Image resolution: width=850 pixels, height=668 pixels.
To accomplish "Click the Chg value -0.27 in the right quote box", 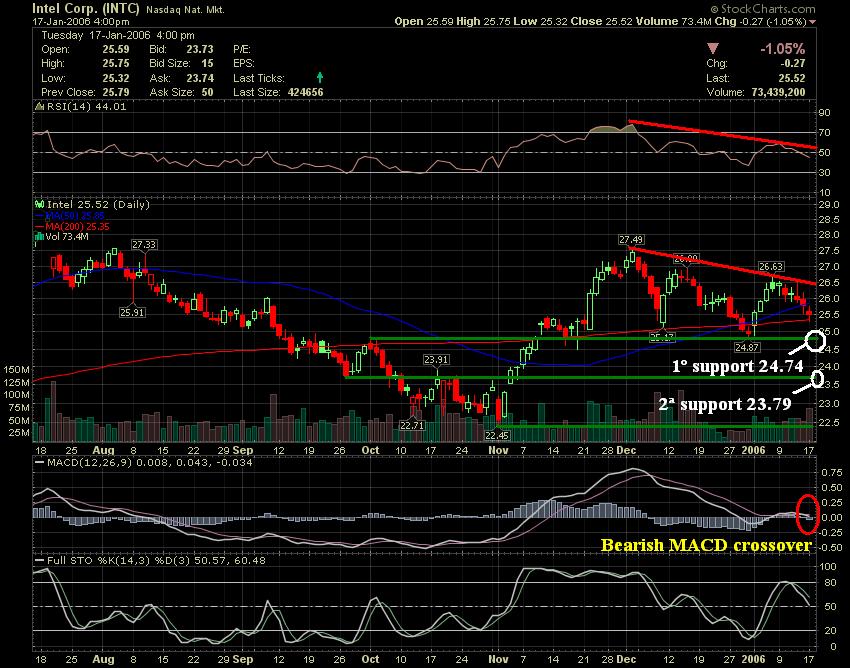I will click(793, 63).
